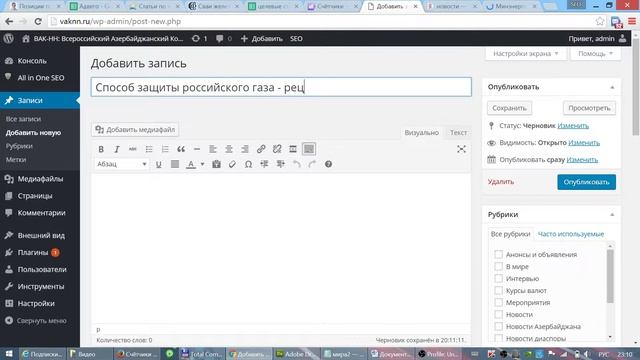Pick text color with the 'A' swatch

tap(191, 164)
